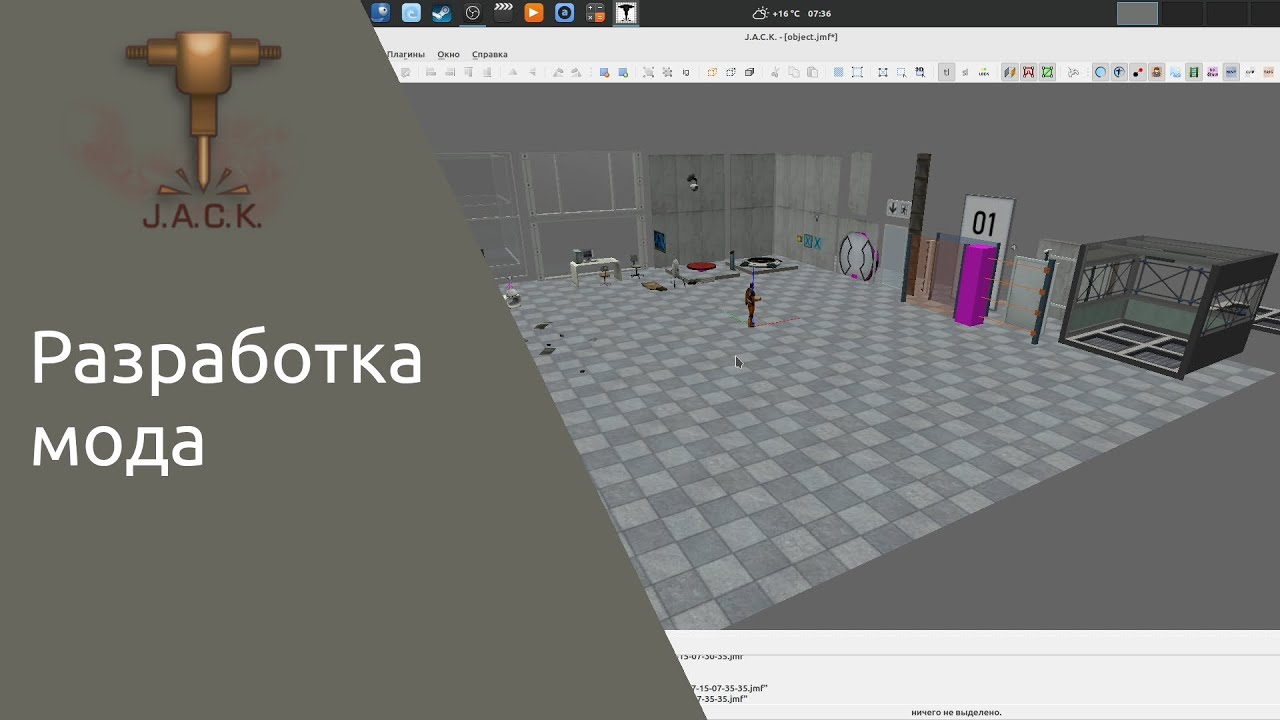Toggle the red and black dots filter
This screenshot has width=1280, height=720.
(1138, 72)
